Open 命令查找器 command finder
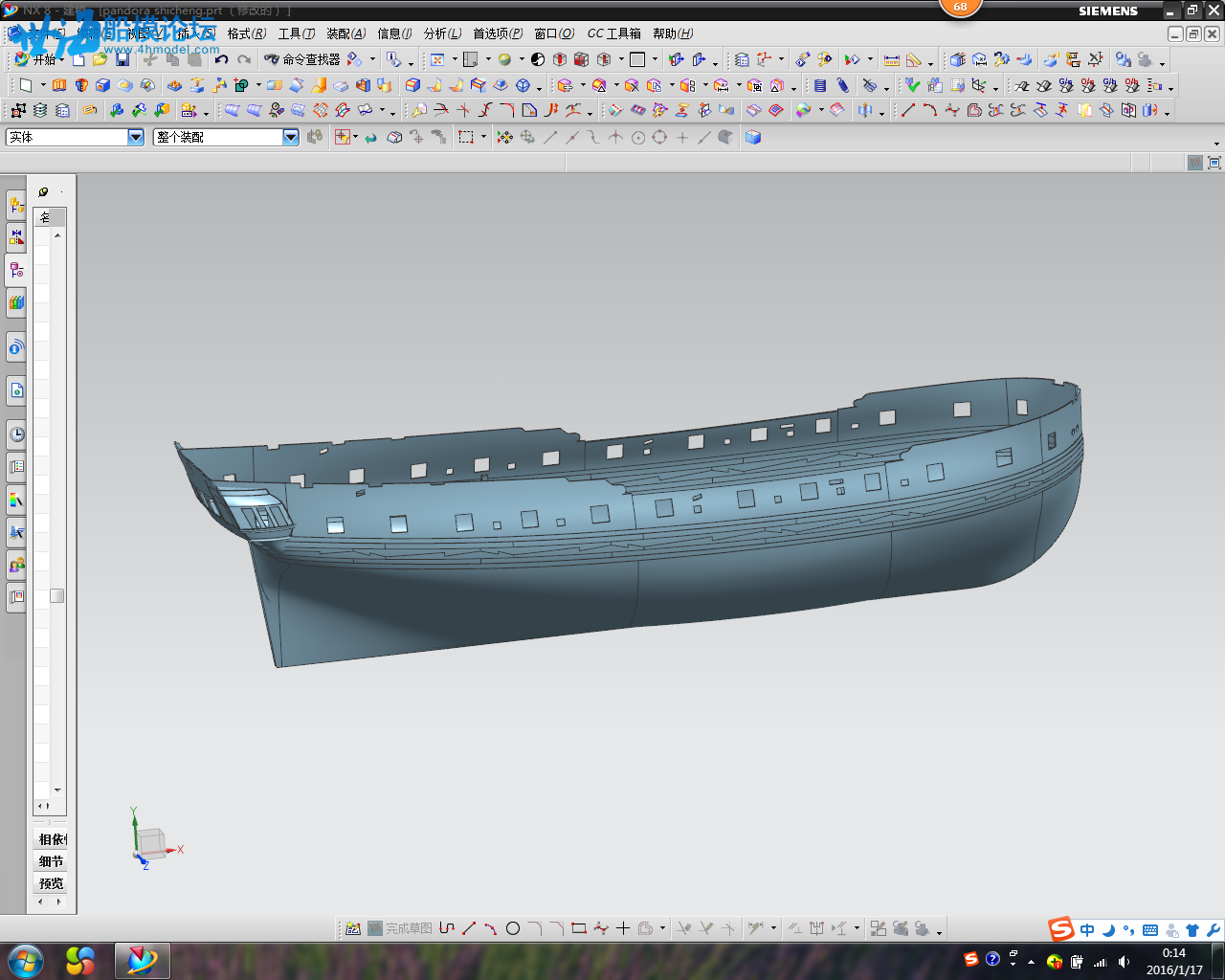 pos(302,59)
